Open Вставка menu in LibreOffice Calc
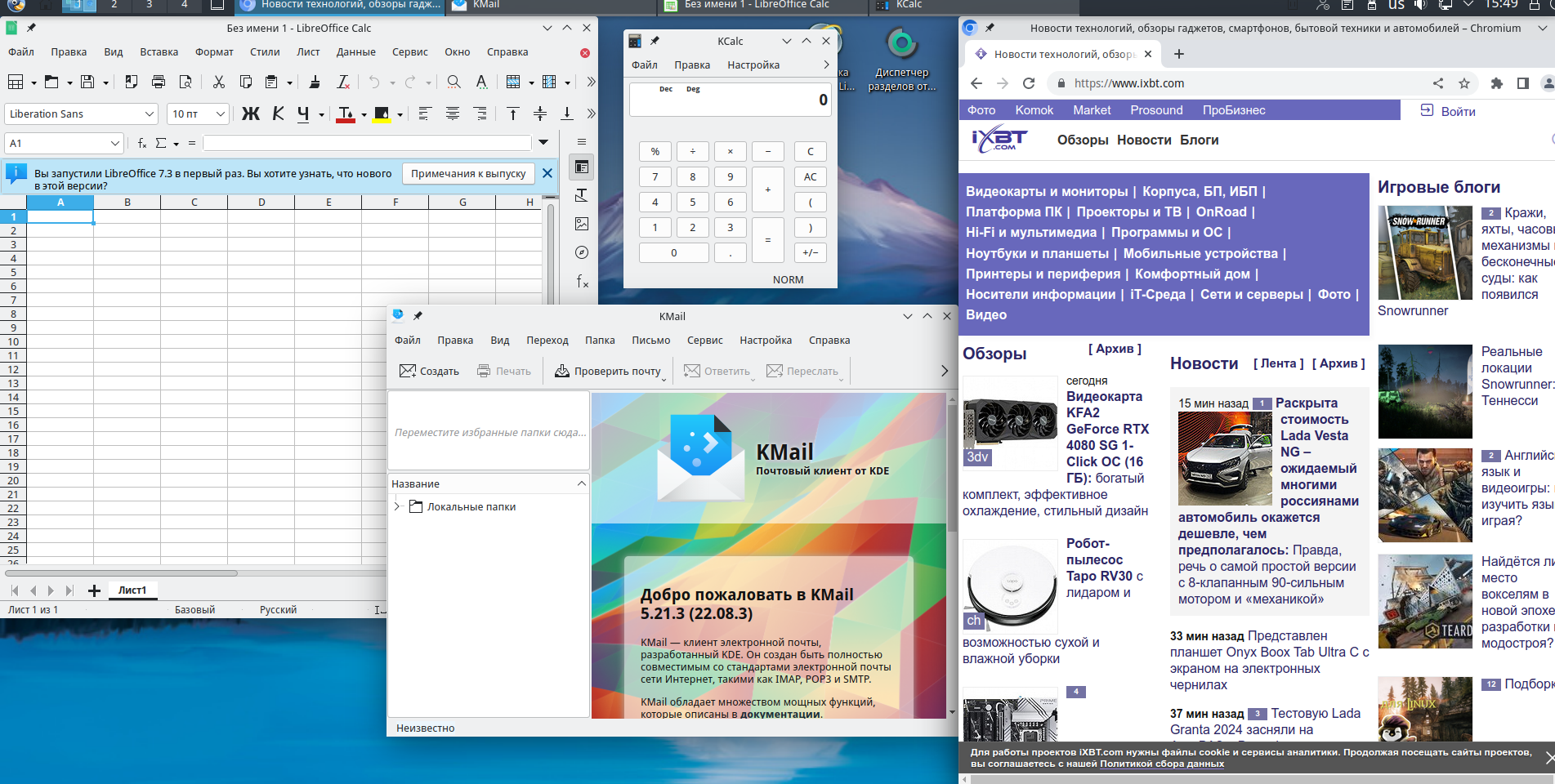The image size is (1555, 784). click(159, 52)
